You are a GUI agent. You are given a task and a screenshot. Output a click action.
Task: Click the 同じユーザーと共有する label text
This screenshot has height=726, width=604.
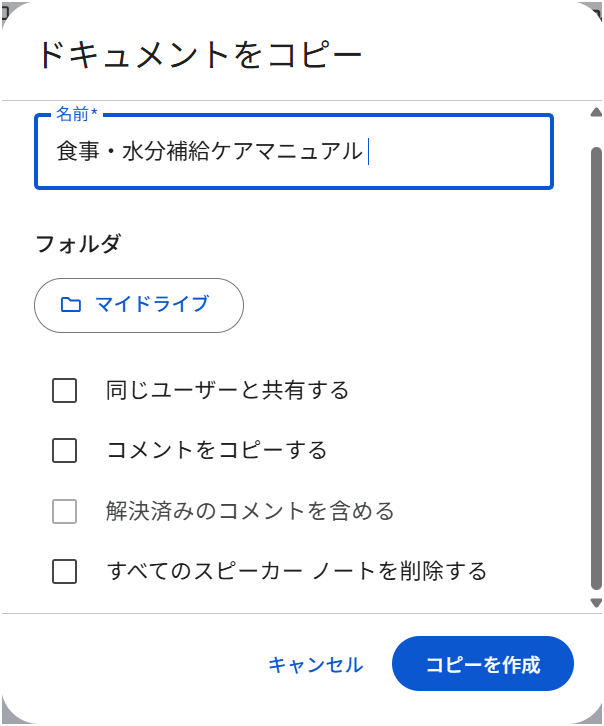coord(227,390)
